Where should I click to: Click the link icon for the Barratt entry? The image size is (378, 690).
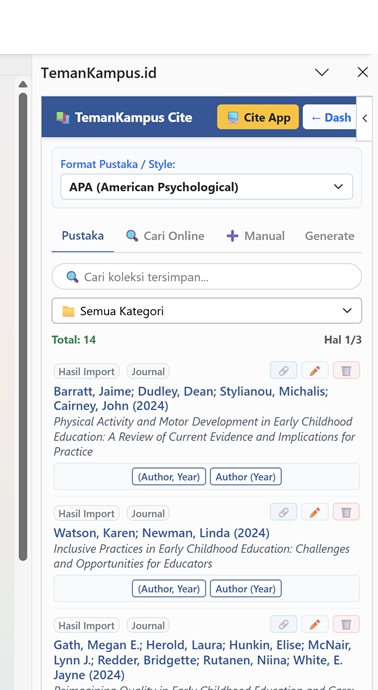(x=283, y=371)
